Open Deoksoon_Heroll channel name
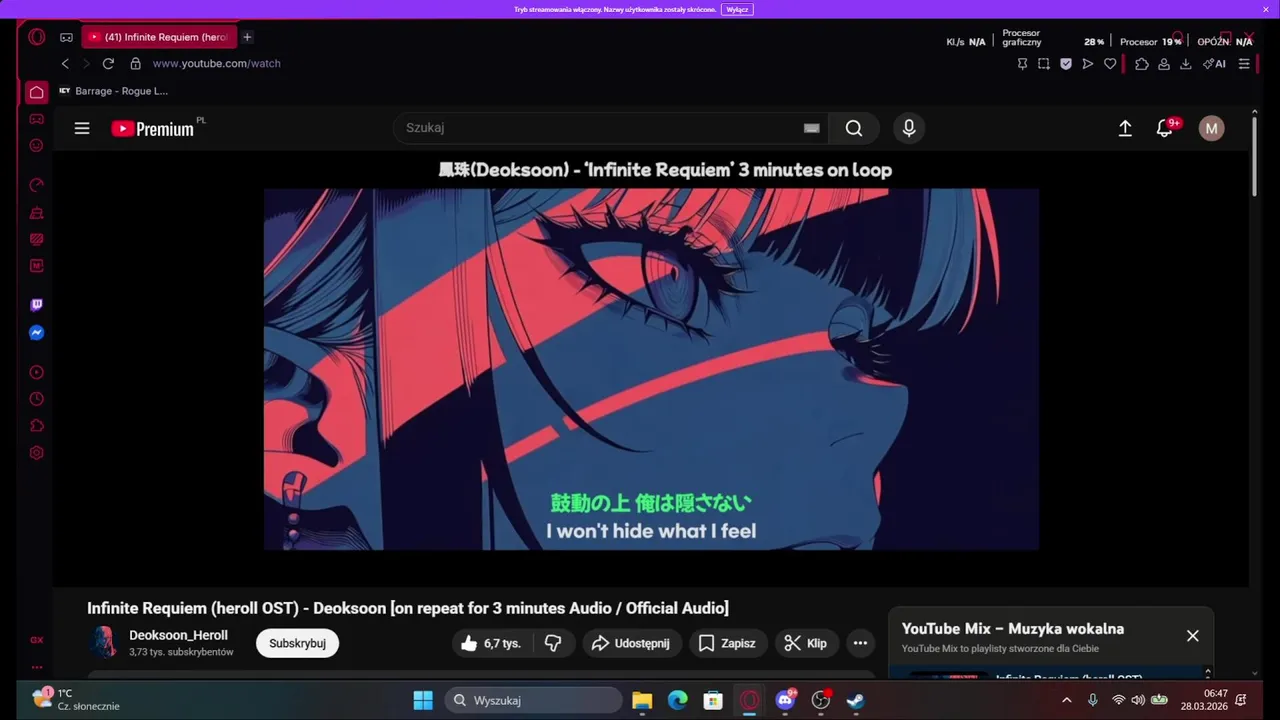Image resolution: width=1280 pixels, height=720 pixels. click(x=178, y=635)
